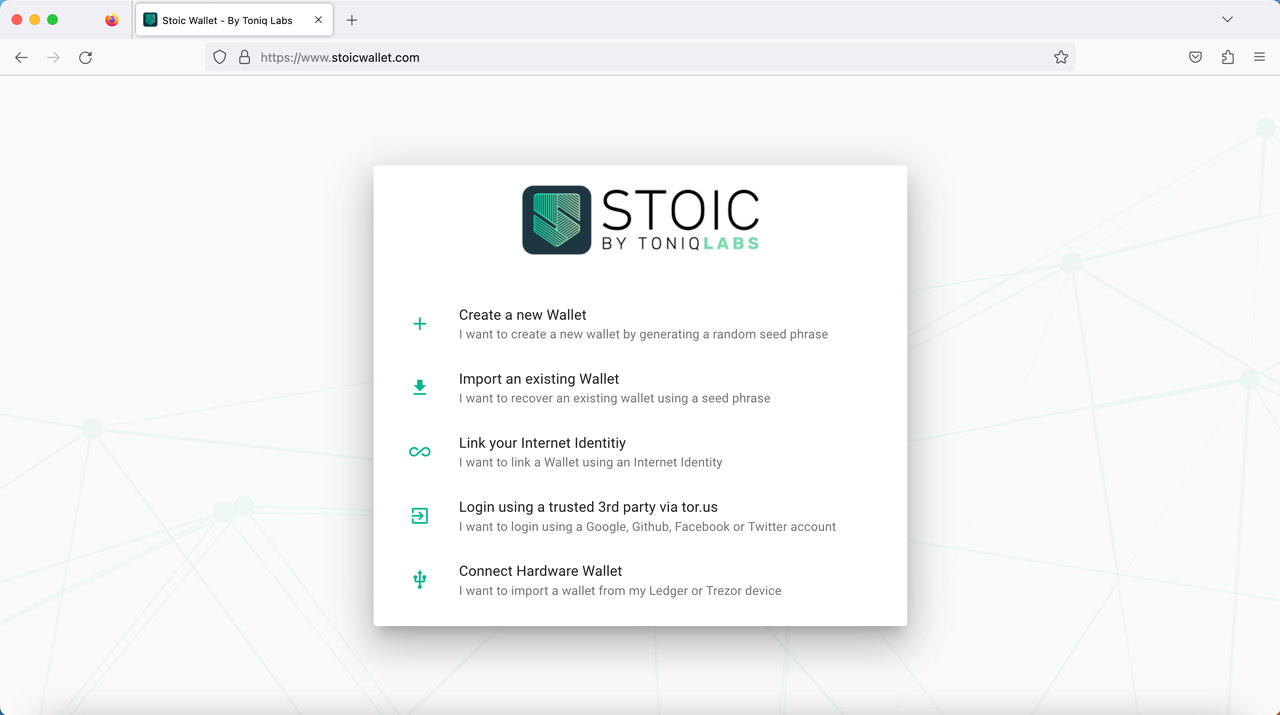The height and width of the screenshot is (715, 1280).
Task: Click the infinity Internet Identity icon
Action: click(420, 452)
